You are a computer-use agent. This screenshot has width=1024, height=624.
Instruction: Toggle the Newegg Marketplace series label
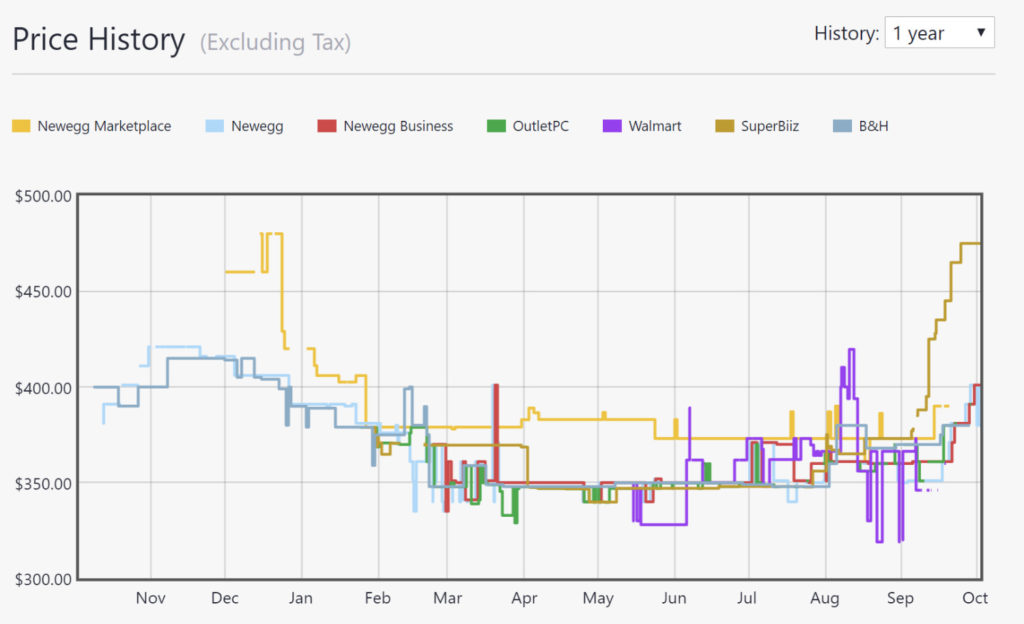click(104, 126)
